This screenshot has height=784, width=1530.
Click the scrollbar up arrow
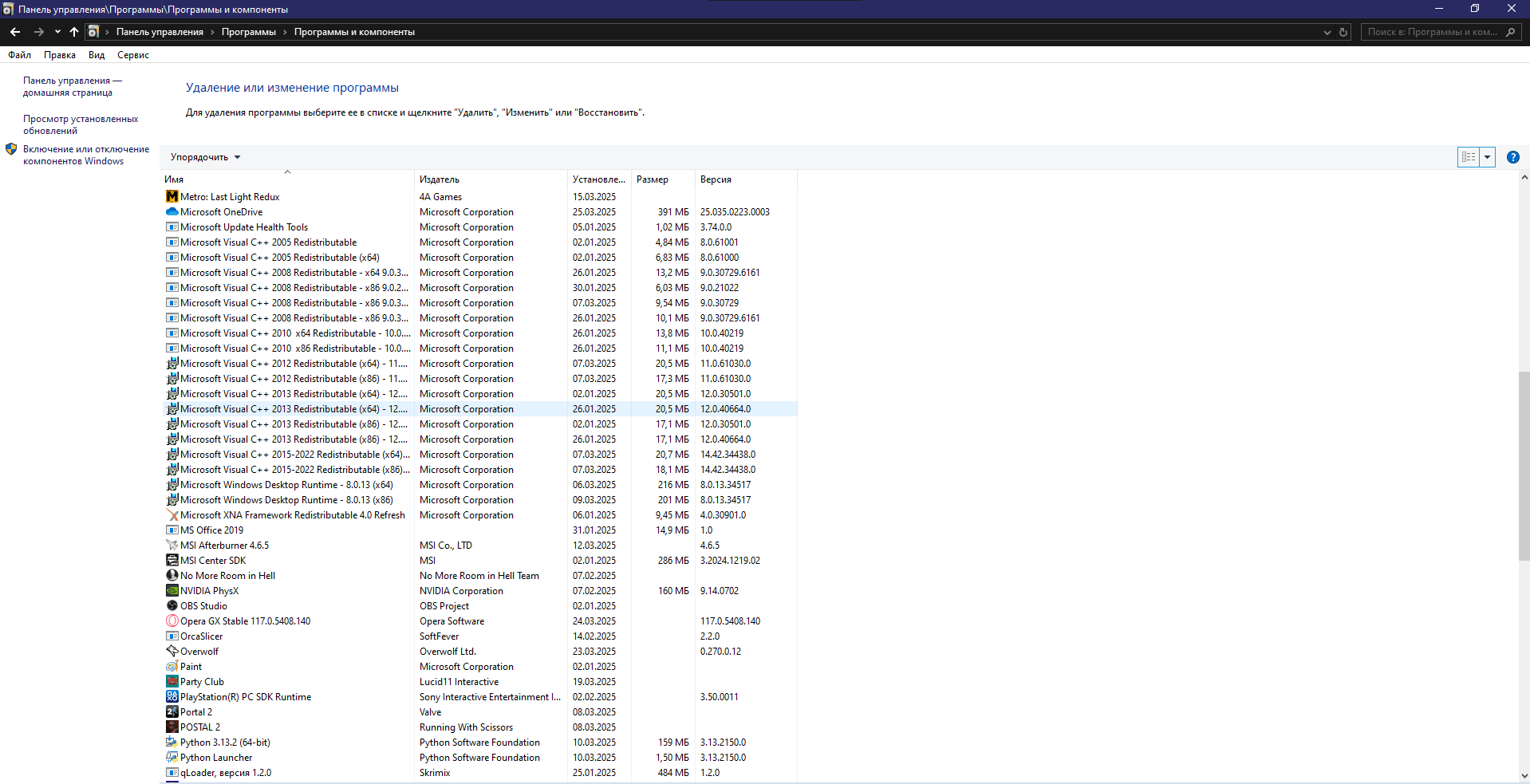[1524, 178]
